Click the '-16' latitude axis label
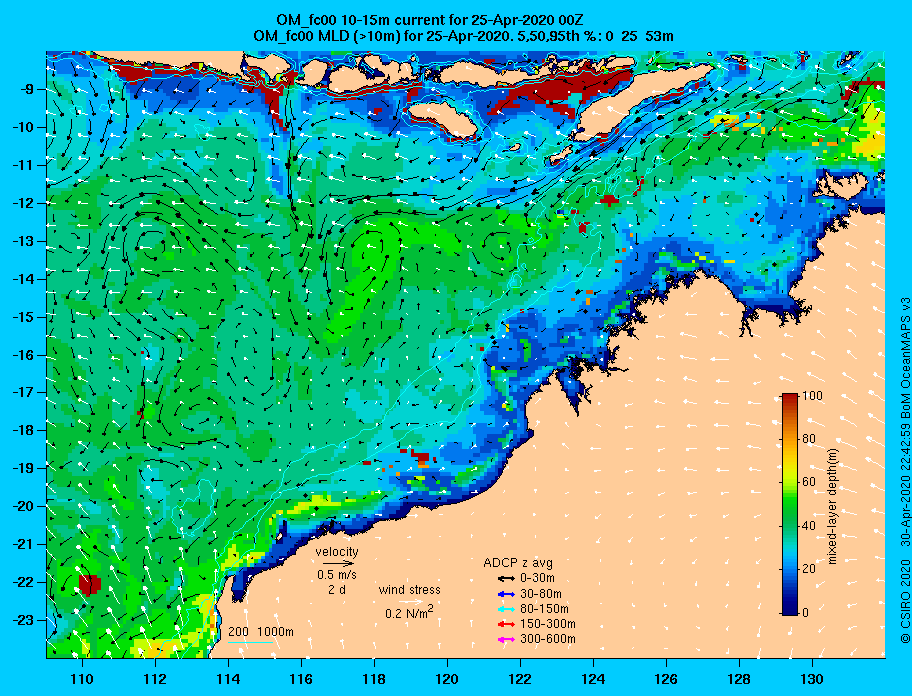 pos(24,355)
